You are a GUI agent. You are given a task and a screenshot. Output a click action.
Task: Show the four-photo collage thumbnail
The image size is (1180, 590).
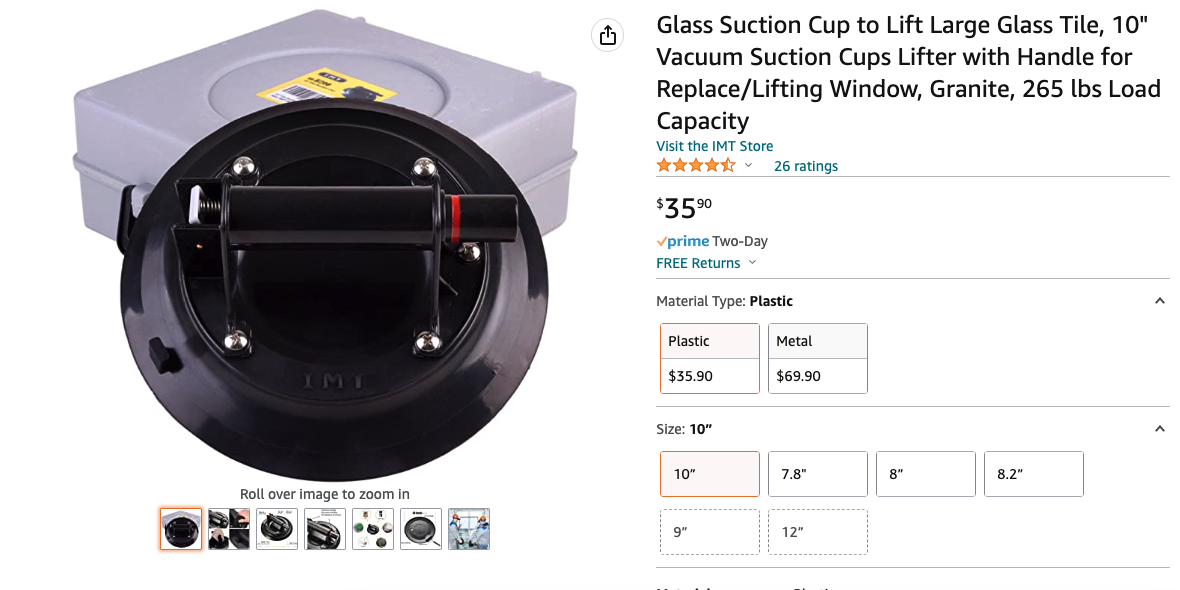coord(229,529)
